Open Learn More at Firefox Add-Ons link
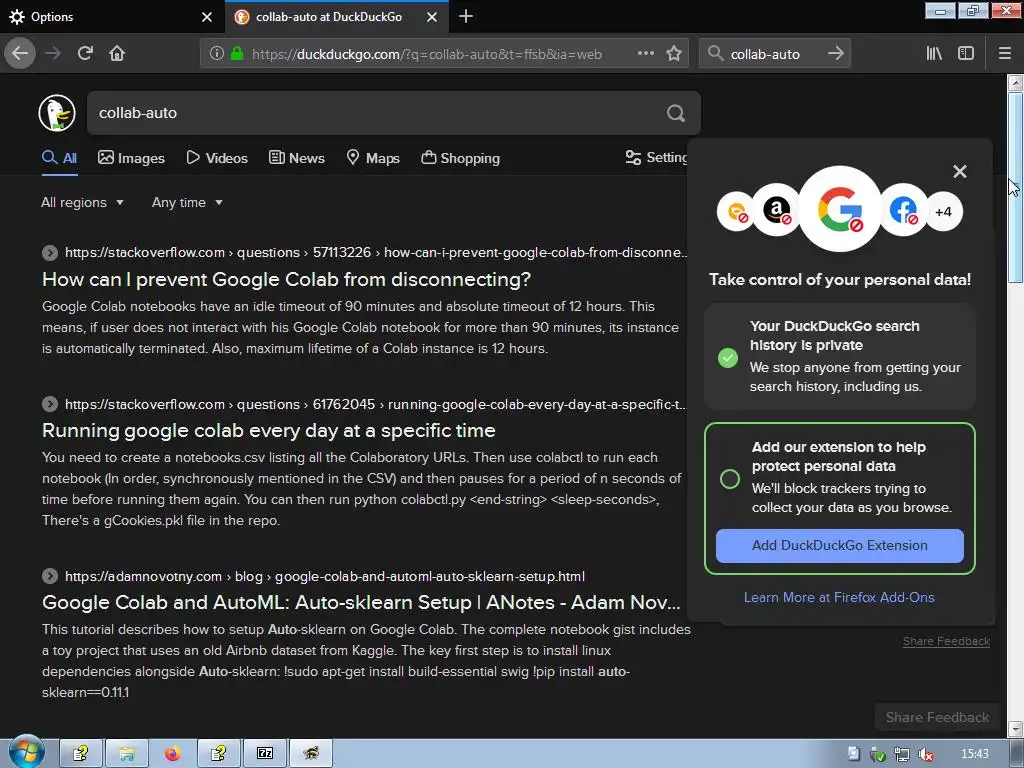The height and width of the screenshot is (768, 1024). [x=839, y=597]
